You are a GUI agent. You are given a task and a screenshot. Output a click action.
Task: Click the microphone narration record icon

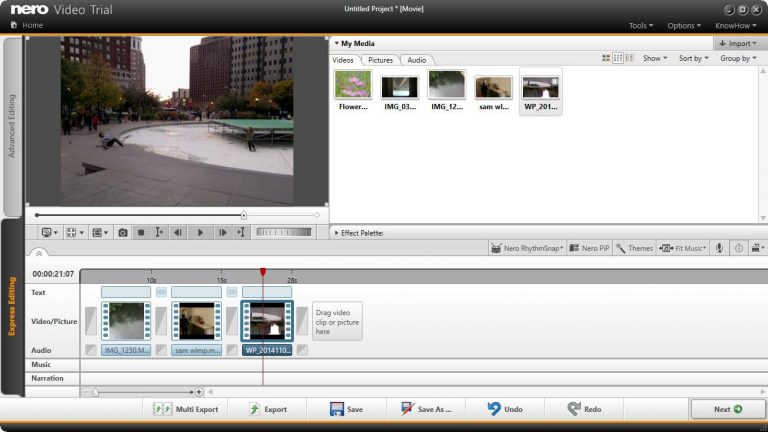point(718,248)
